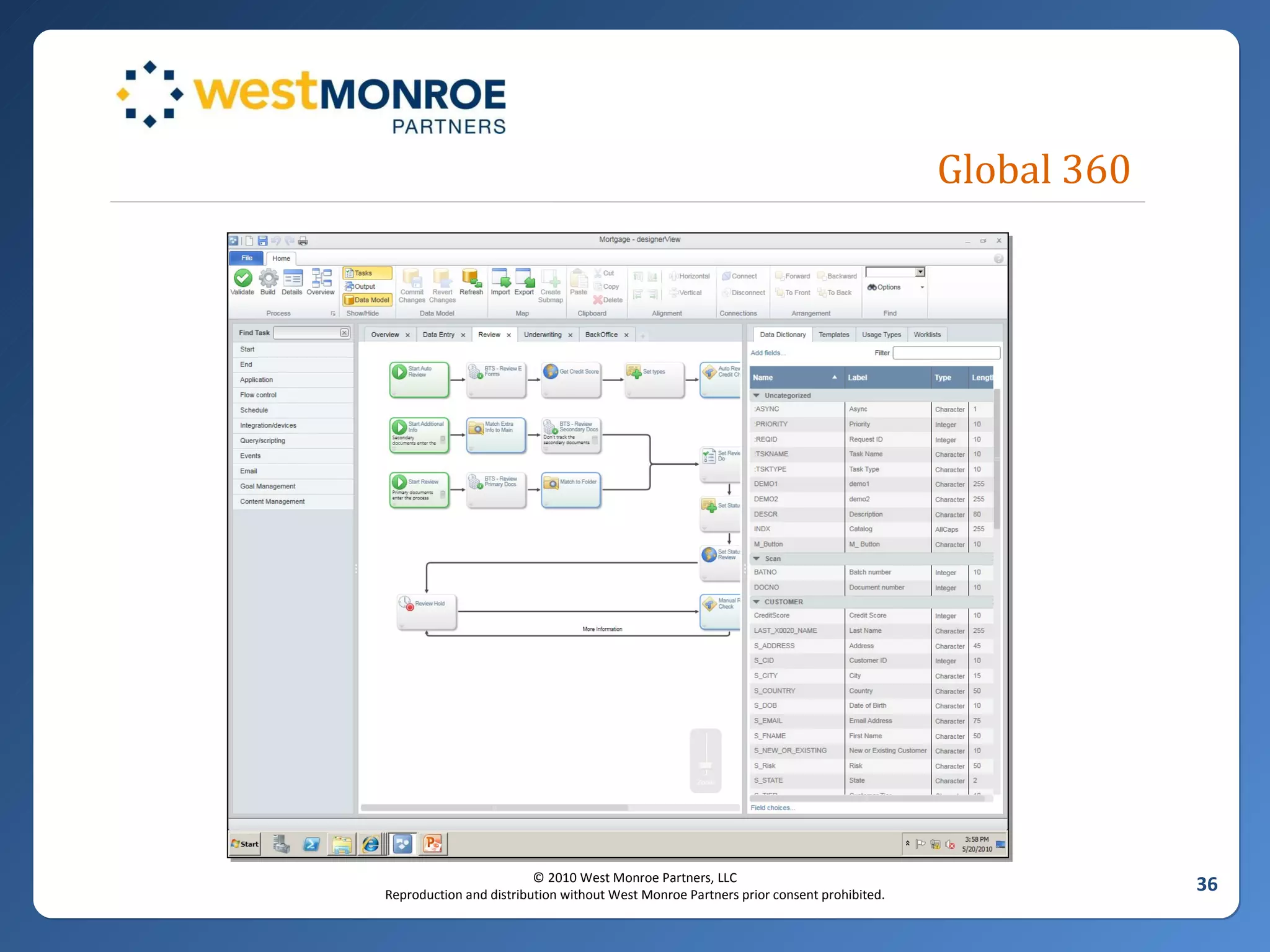This screenshot has width=1270, height=952.
Task: Click the Field choices link
Action: point(773,808)
